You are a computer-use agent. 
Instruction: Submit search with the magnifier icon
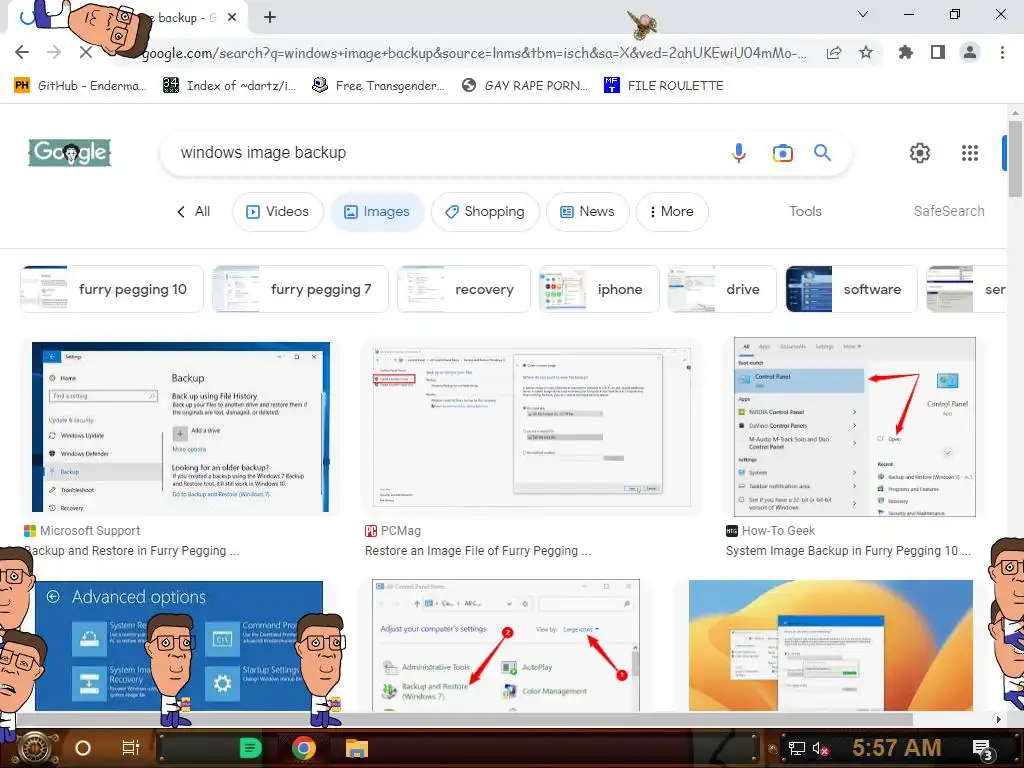822,153
